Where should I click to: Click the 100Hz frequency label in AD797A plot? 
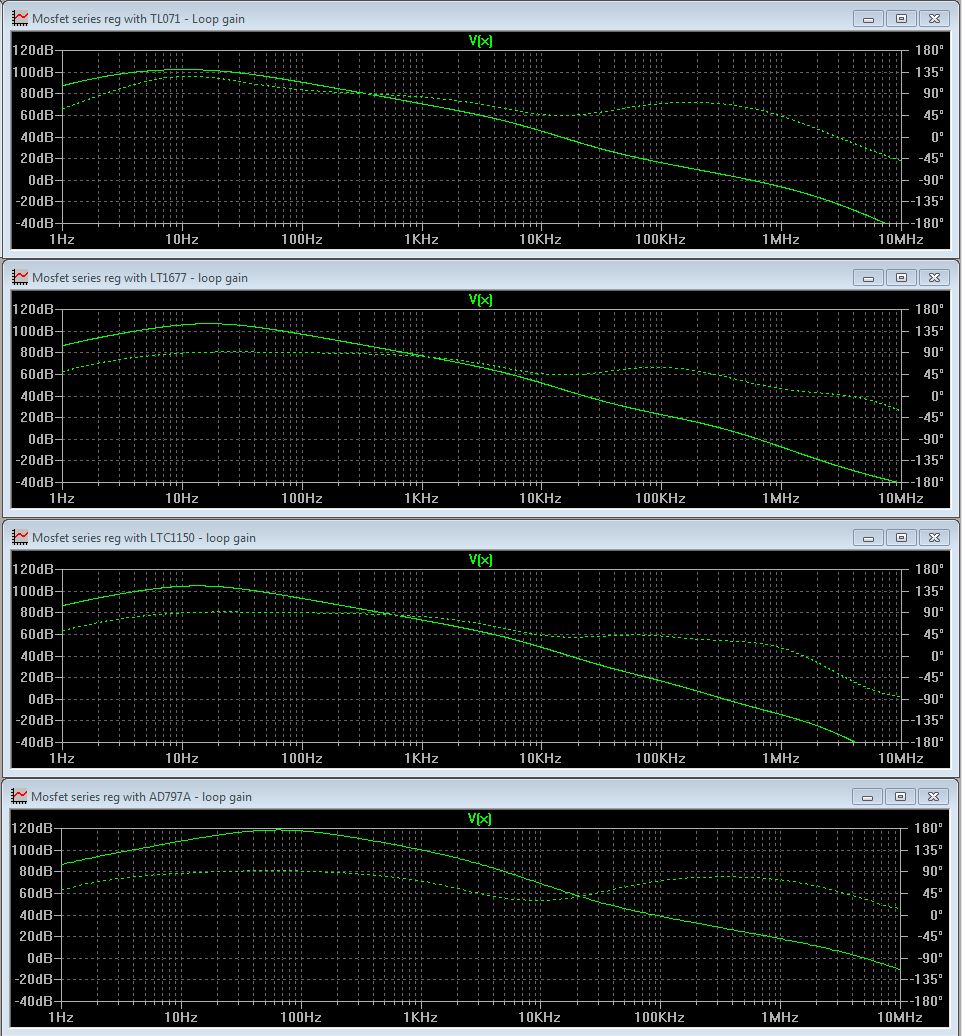(x=301, y=1017)
